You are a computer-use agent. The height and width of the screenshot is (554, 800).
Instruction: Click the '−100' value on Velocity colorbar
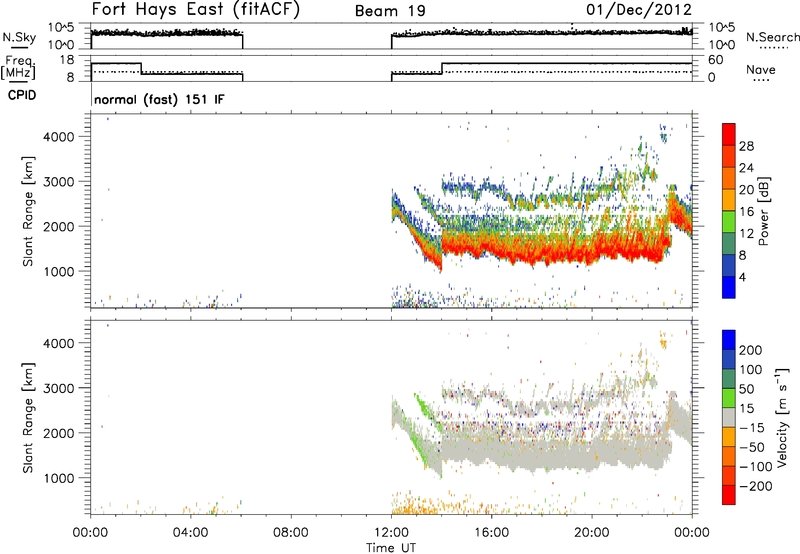tap(756, 466)
